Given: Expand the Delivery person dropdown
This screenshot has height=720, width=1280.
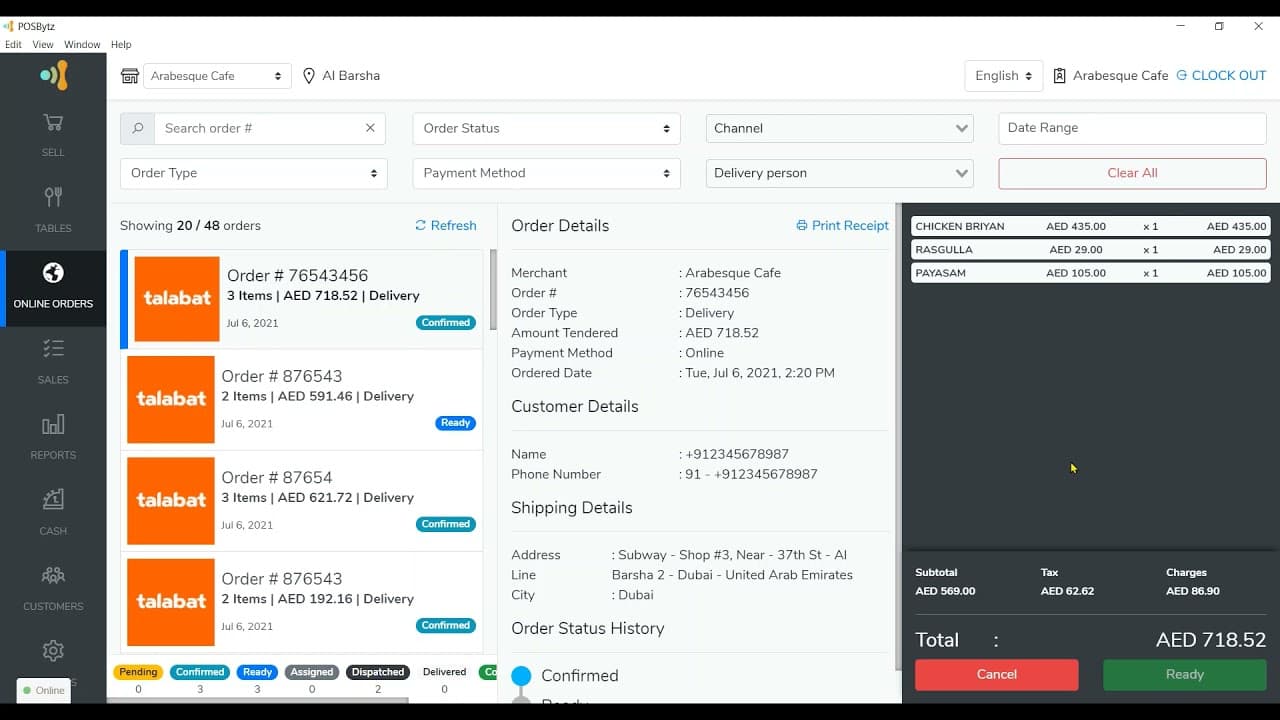Looking at the screenshot, I should pos(840,173).
